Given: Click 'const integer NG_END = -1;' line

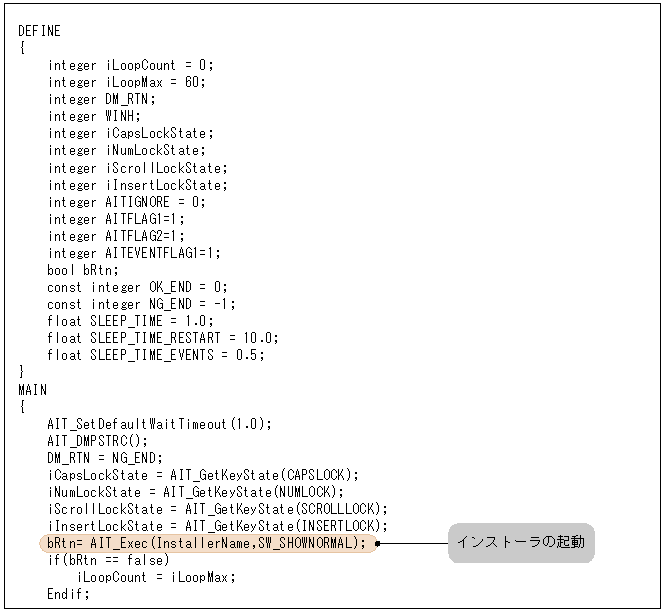Looking at the screenshot, I should point(142,305).
